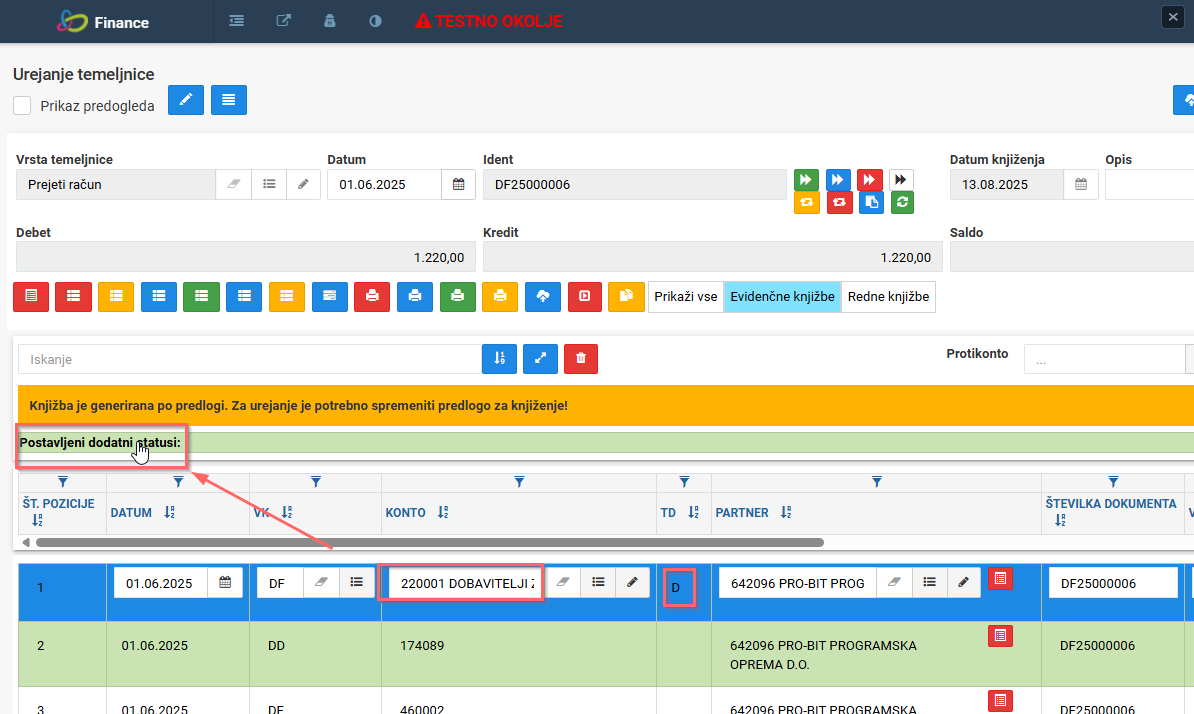Open the Partner list selector in row 1
Viewport: 1194px width, 714px height.
pos(930,582)
